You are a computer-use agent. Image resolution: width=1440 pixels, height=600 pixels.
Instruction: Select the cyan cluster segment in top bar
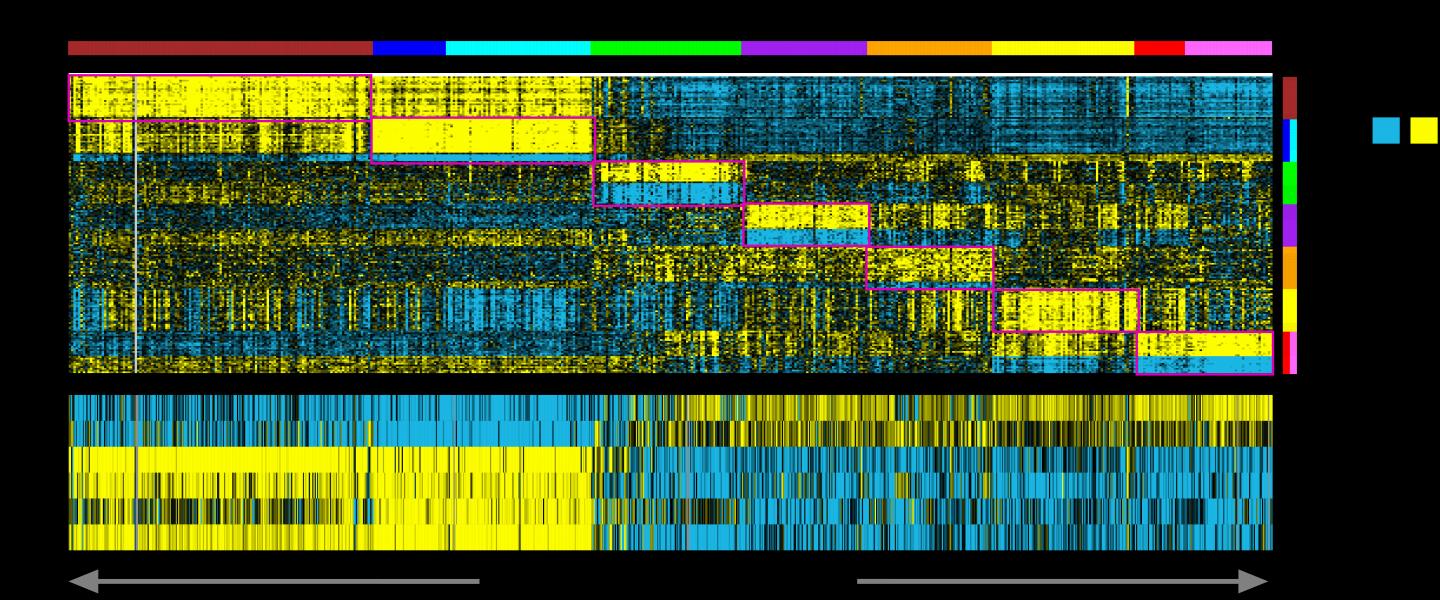[515, 45]
